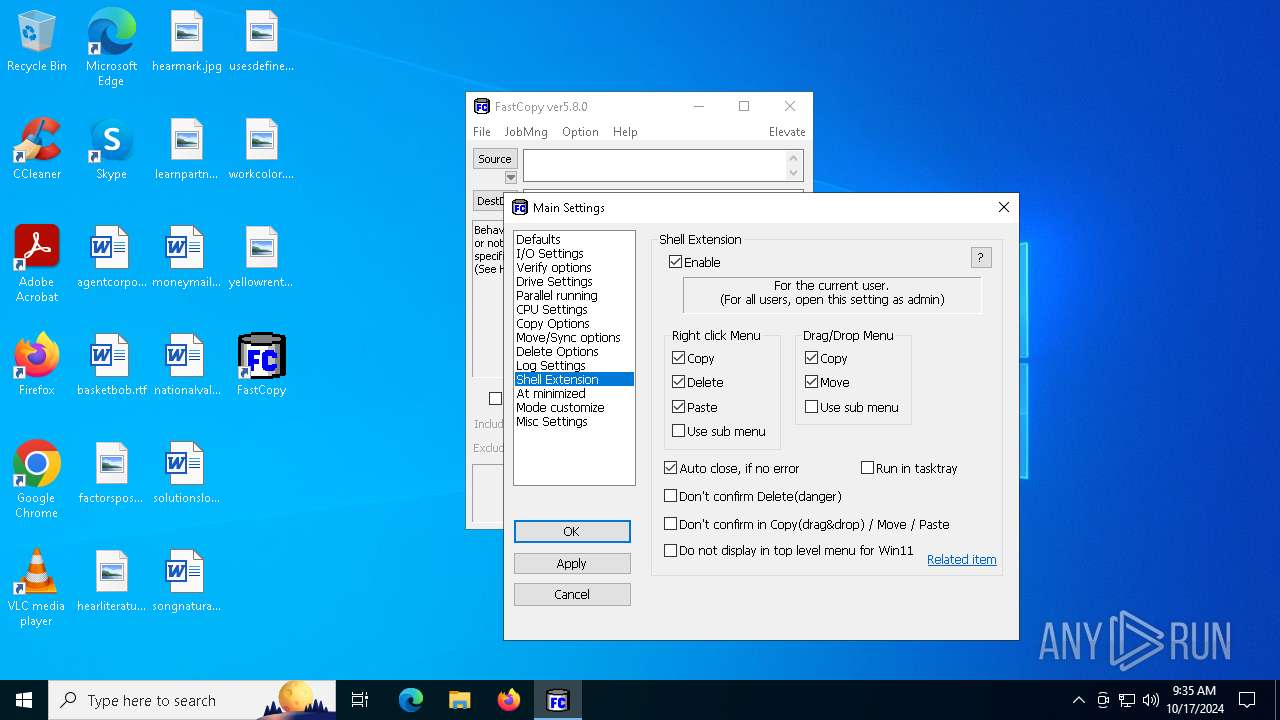The height and width of the screenshot is (720, 1280).
Task: Select moneymail Word document icon
Action: 187,257
